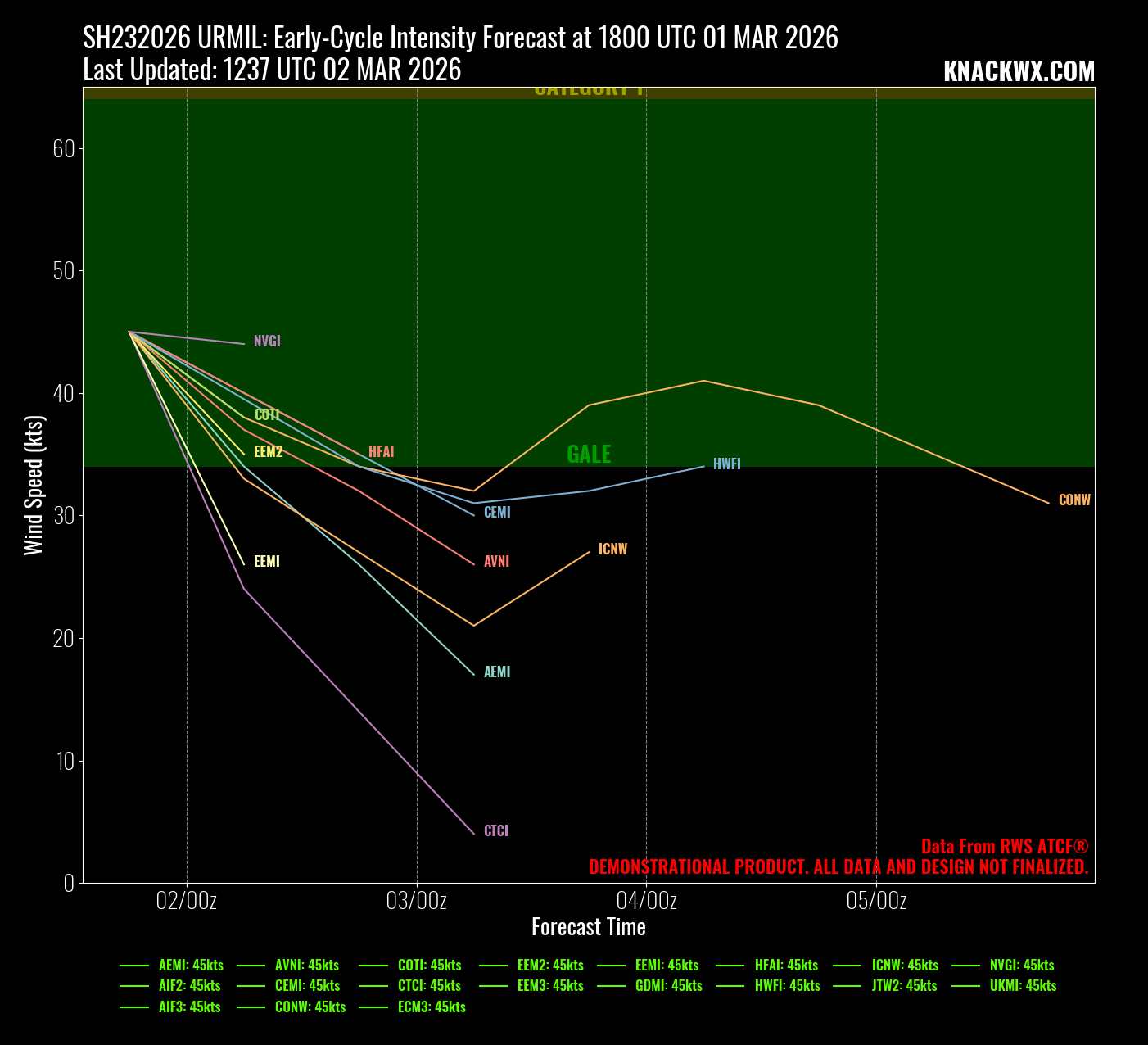Screen dimensions: 1148x1045
Task: Click the AVNI label at line end
Action: [x=496, y=562]
